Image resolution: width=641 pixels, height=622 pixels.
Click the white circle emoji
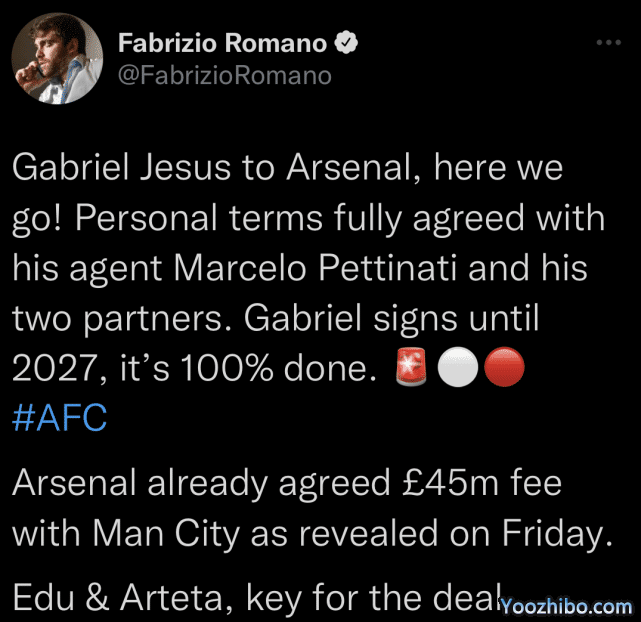coord(455,369)
